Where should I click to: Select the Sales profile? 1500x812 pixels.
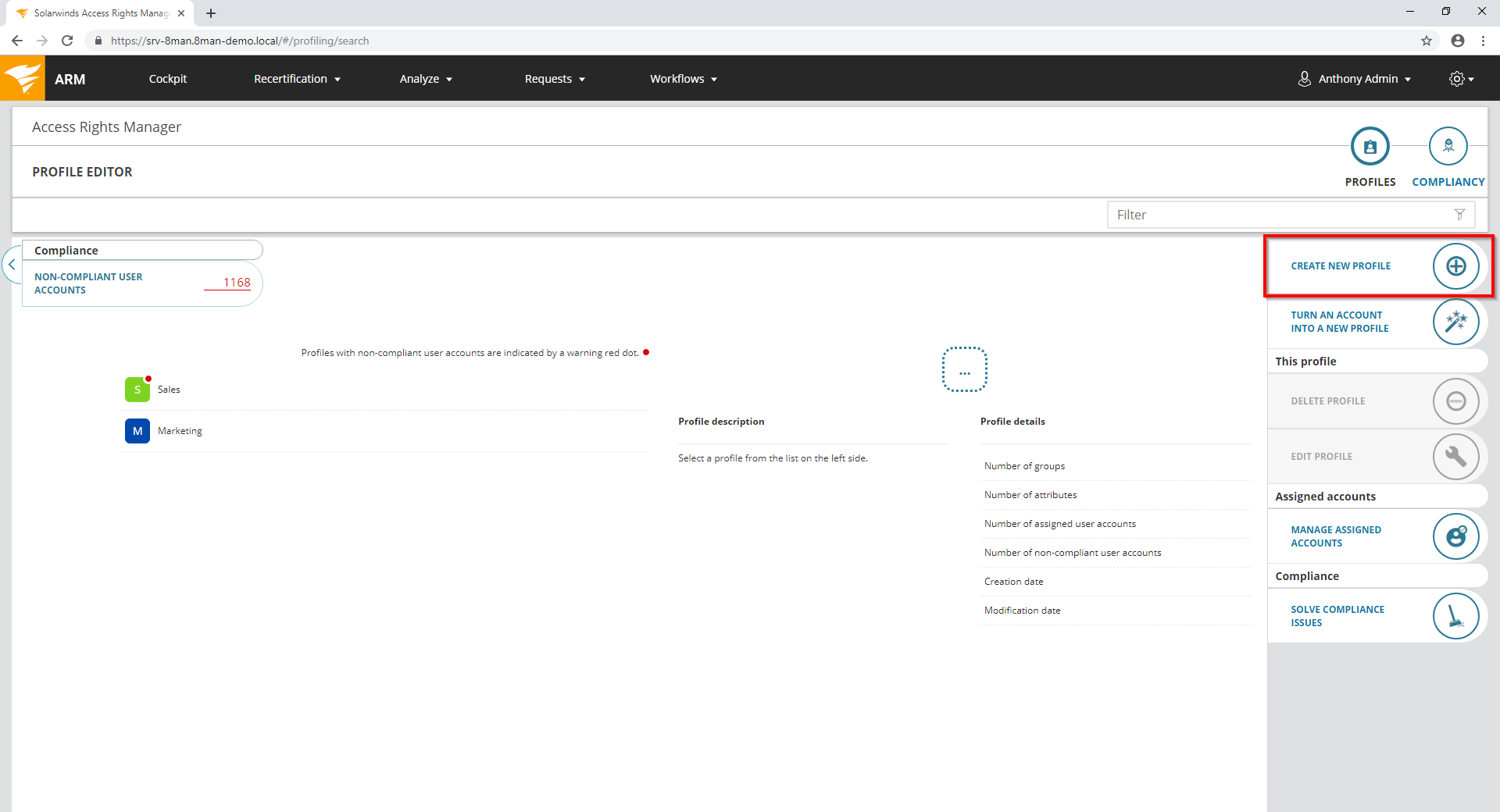169,390
